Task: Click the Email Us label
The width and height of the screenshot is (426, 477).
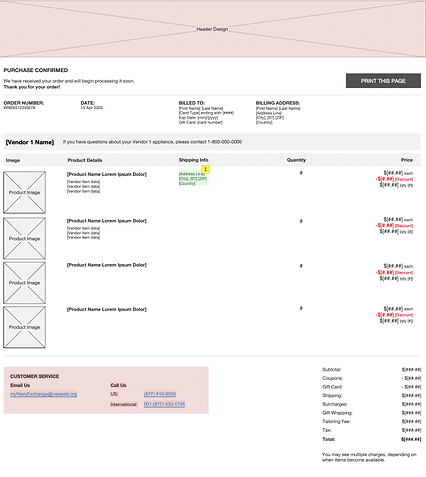Action: (20, 385)
